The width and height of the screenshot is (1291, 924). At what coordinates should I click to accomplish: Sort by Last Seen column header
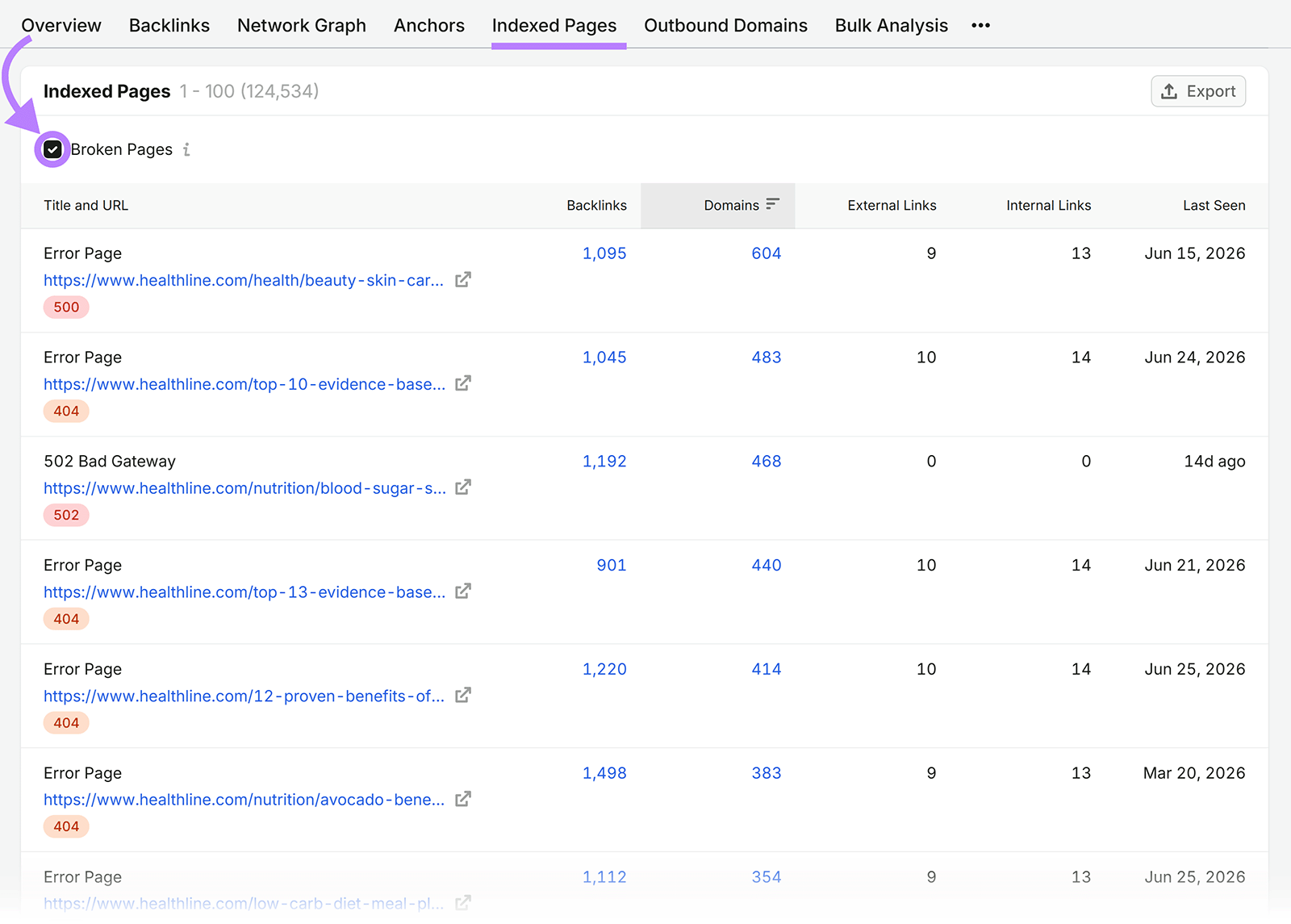(x=1214, y=206)
